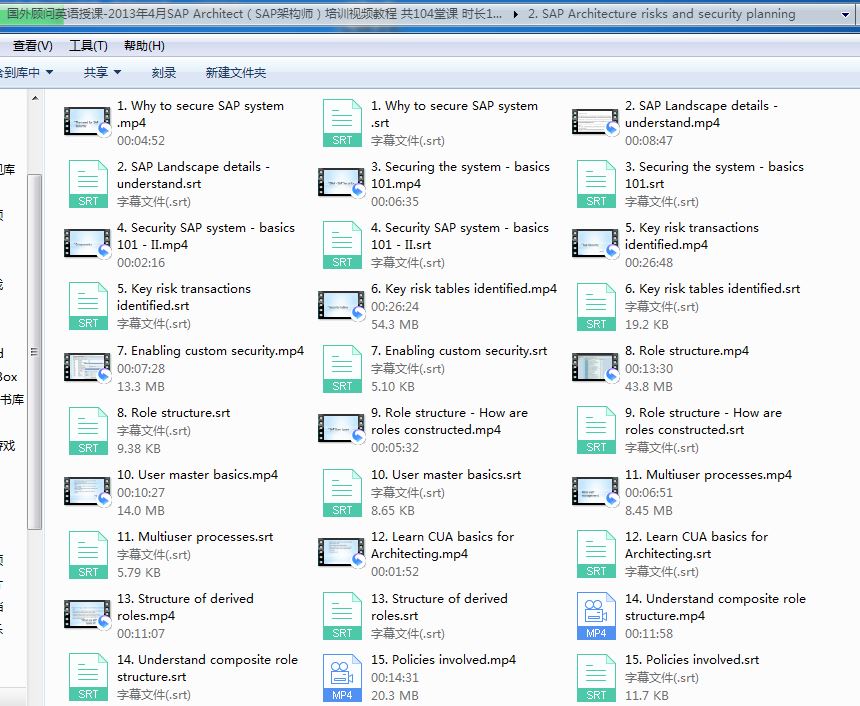
Task: Select SRT icon of 10. User master basics.srt
Action: click(x=342, y=493)
